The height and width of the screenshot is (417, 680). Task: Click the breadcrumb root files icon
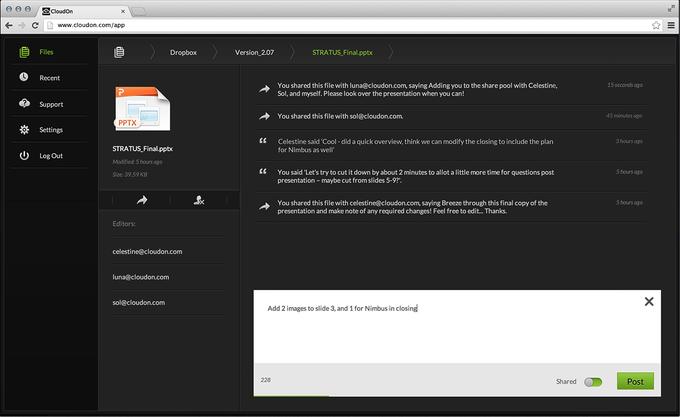pos(119,52)
